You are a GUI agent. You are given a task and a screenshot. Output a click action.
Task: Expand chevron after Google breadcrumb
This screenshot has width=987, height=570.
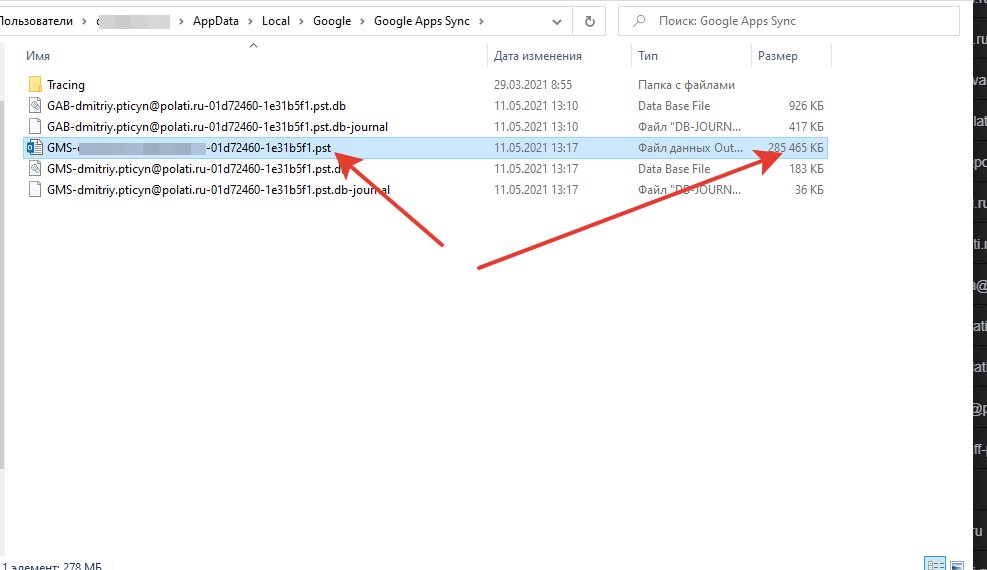(x=362, y=21)
